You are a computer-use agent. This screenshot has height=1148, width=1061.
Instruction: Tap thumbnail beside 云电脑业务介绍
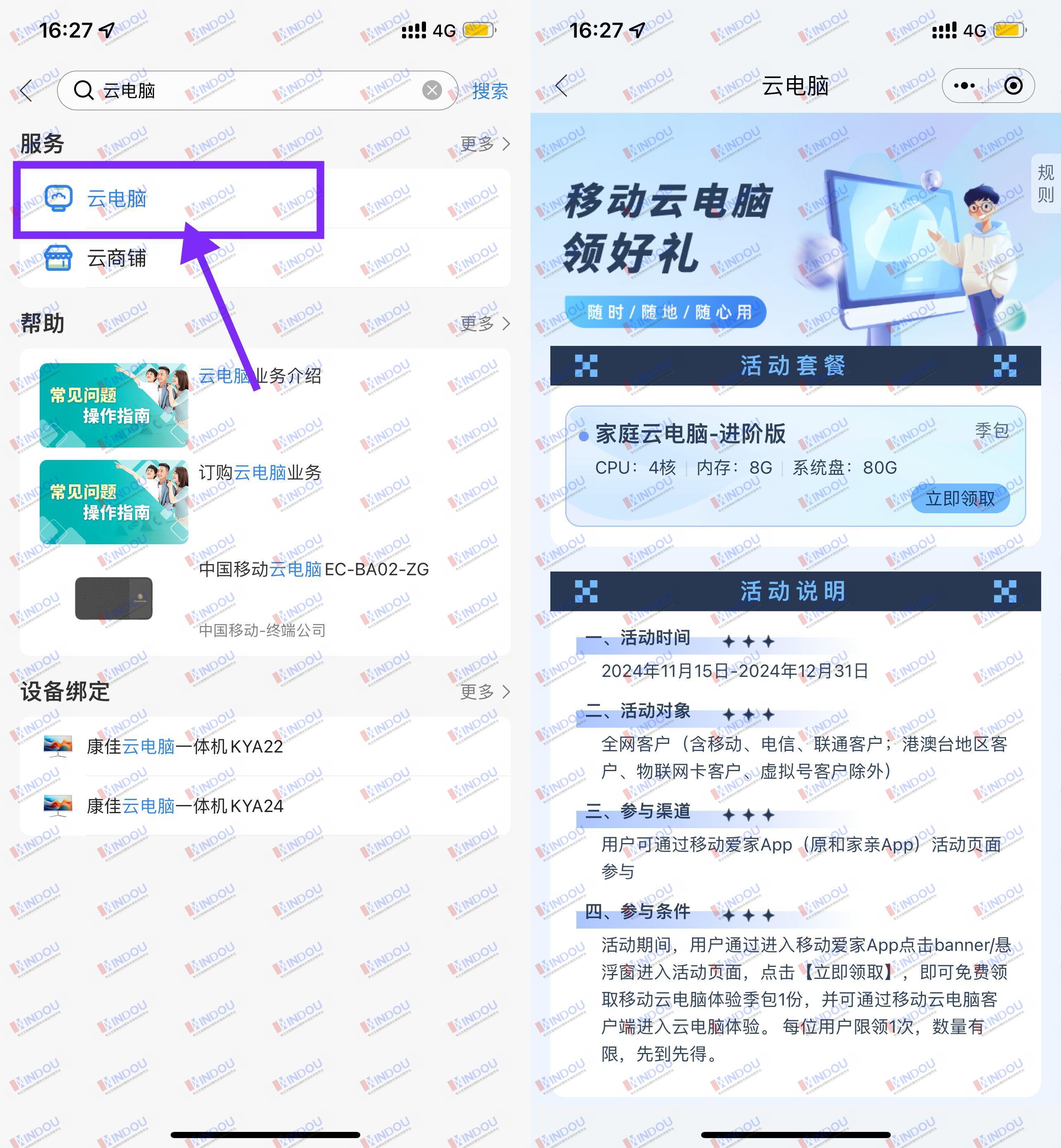click(x=114, y=405)
